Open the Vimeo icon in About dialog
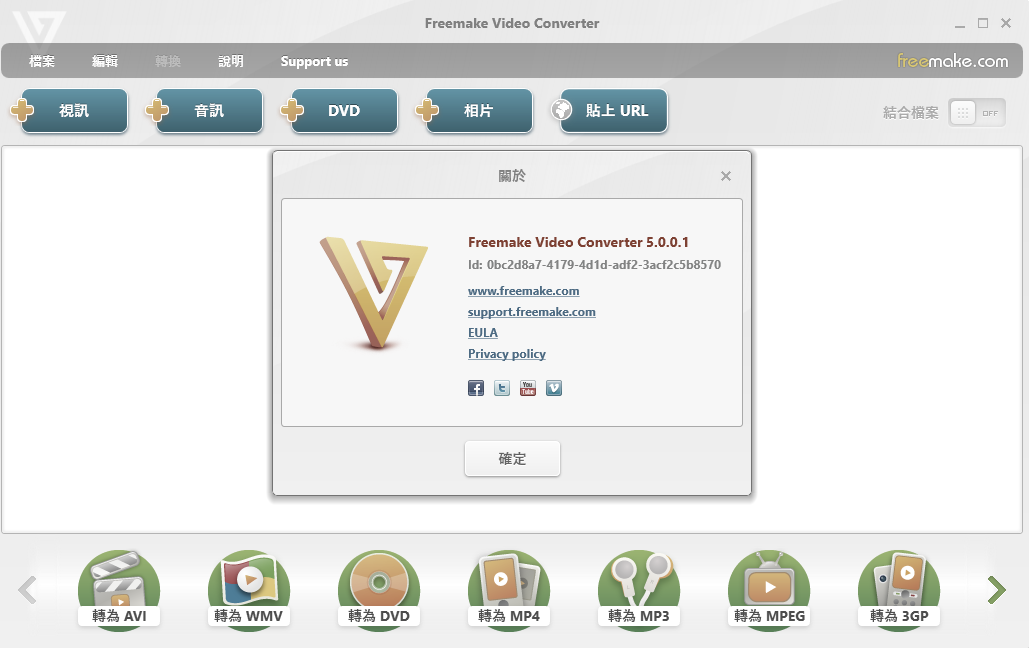This screenshot has height=648, width=1029. 554,388
